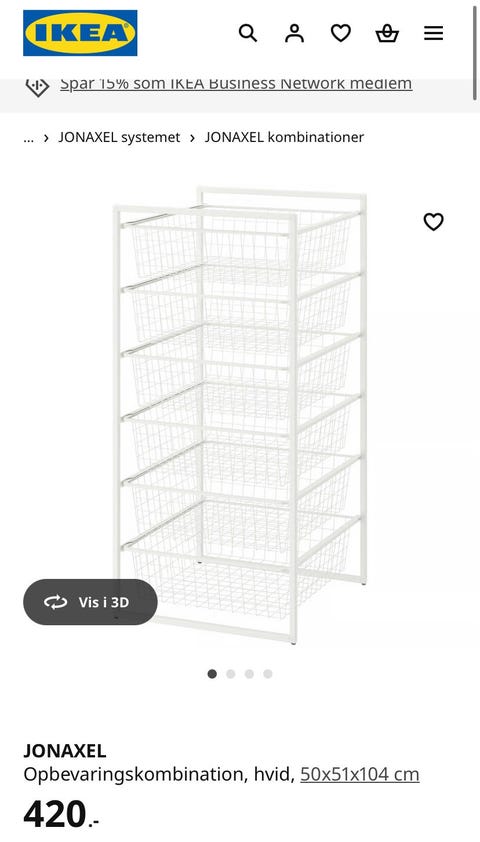Open the hamburger menu icon

(x=433, y=33)
